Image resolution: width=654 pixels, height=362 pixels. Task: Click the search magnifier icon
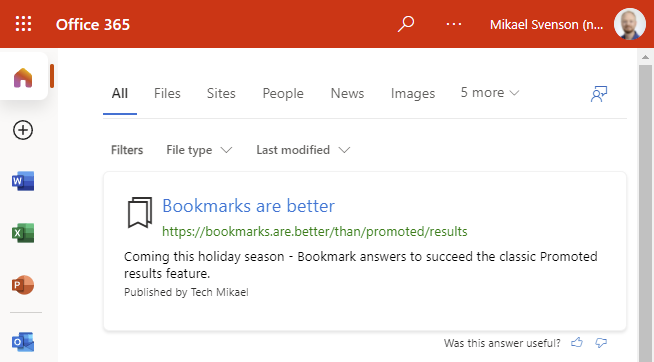pyautogui.click(x=405, y=24)
